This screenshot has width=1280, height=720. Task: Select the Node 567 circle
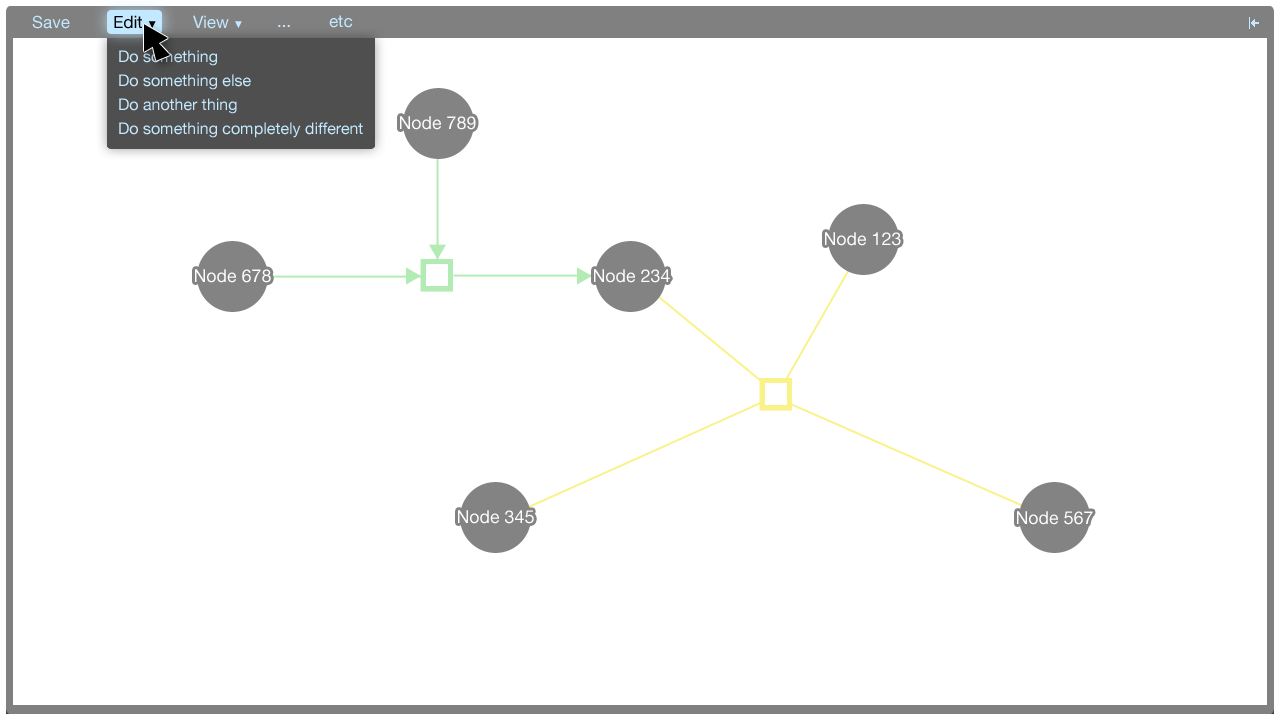point(1054,517)
